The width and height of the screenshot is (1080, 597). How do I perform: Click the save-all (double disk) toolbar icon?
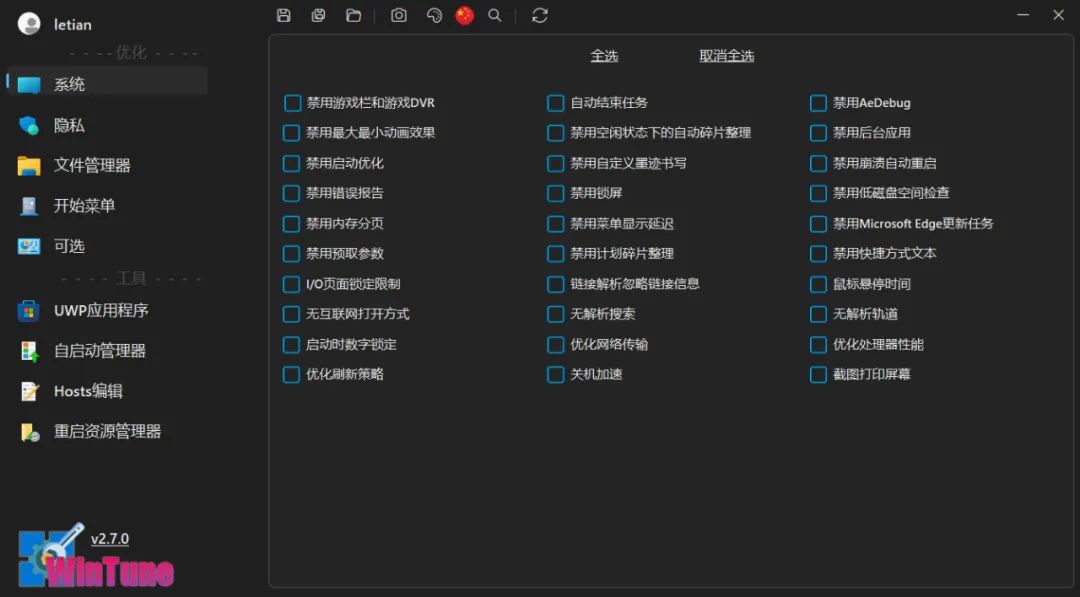click(x=318, y=15)
